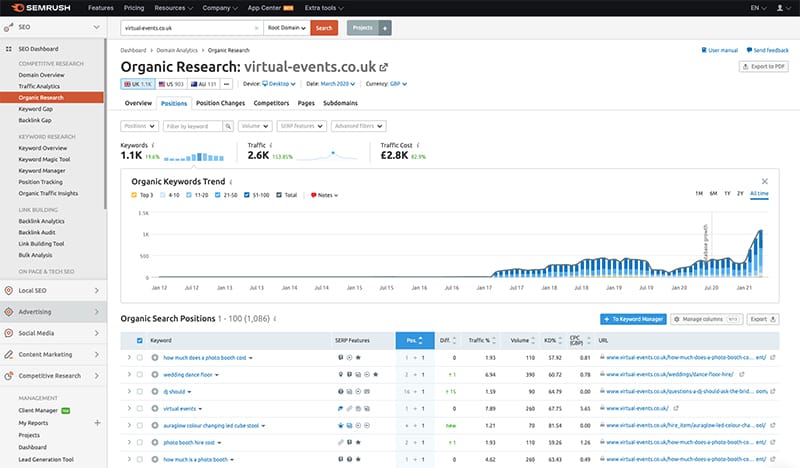Click the keyword filter magnifier icon
Screen dimensions: 800x468
pos(227,127)
